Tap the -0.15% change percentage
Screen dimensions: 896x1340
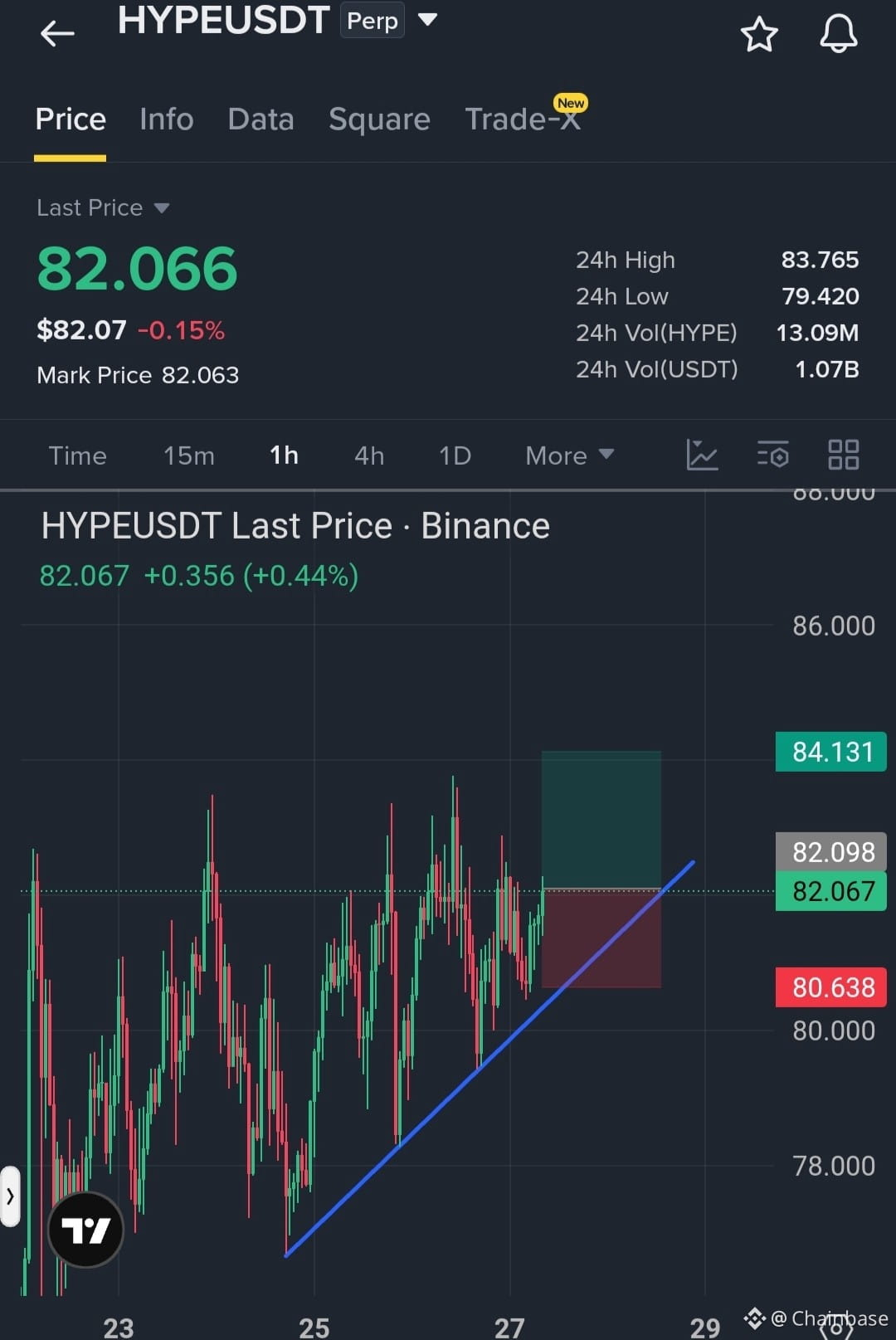(x=181, y=330)
